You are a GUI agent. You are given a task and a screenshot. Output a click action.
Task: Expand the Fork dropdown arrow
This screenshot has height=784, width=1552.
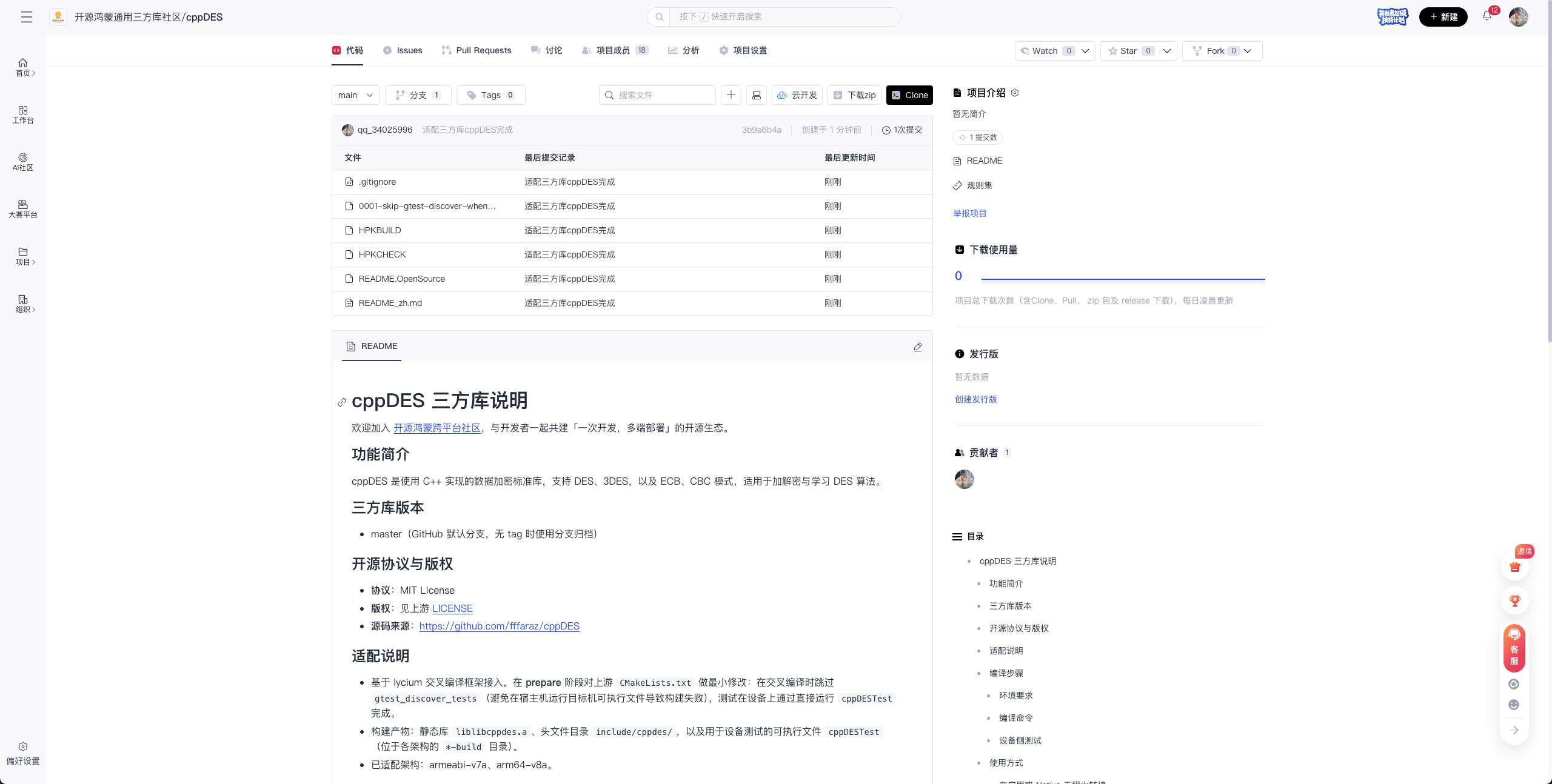[x=1248, y=51]
